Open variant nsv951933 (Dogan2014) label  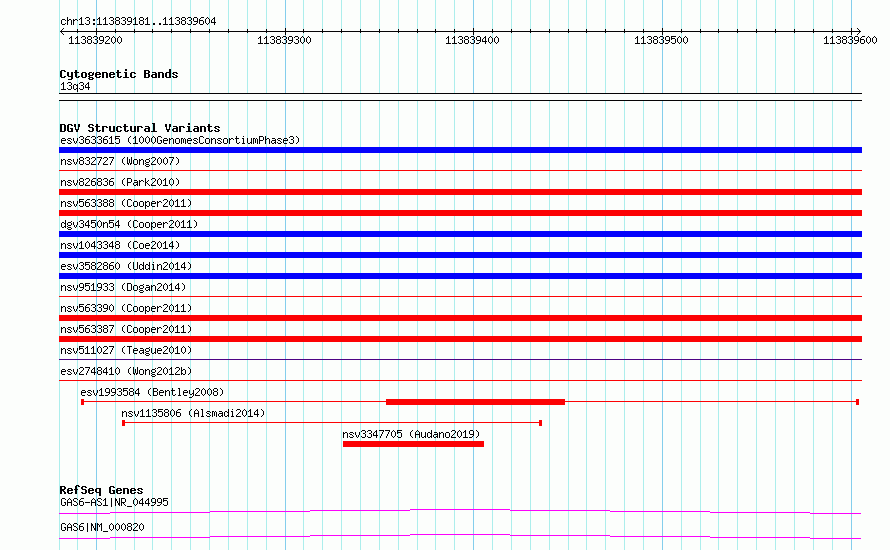click(x=123, y=287)
